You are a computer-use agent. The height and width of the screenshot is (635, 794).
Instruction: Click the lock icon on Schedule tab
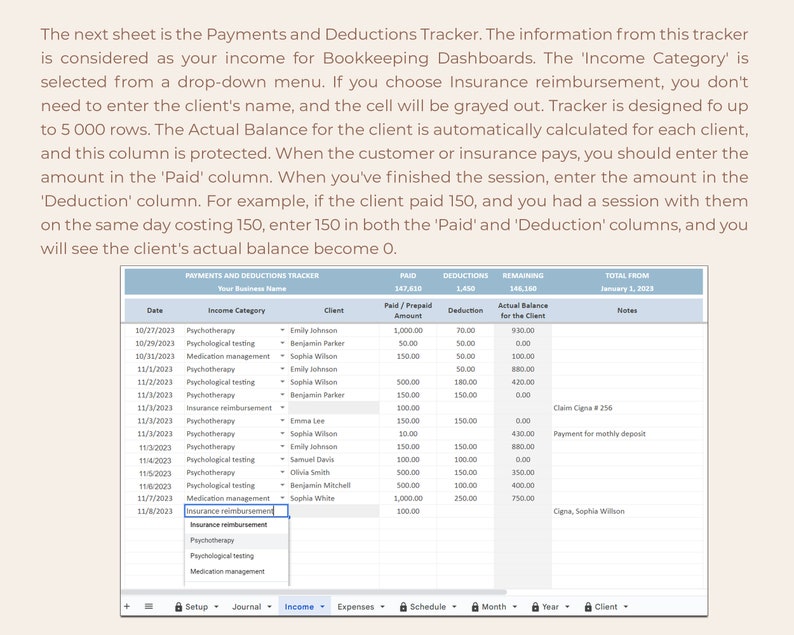403,607
